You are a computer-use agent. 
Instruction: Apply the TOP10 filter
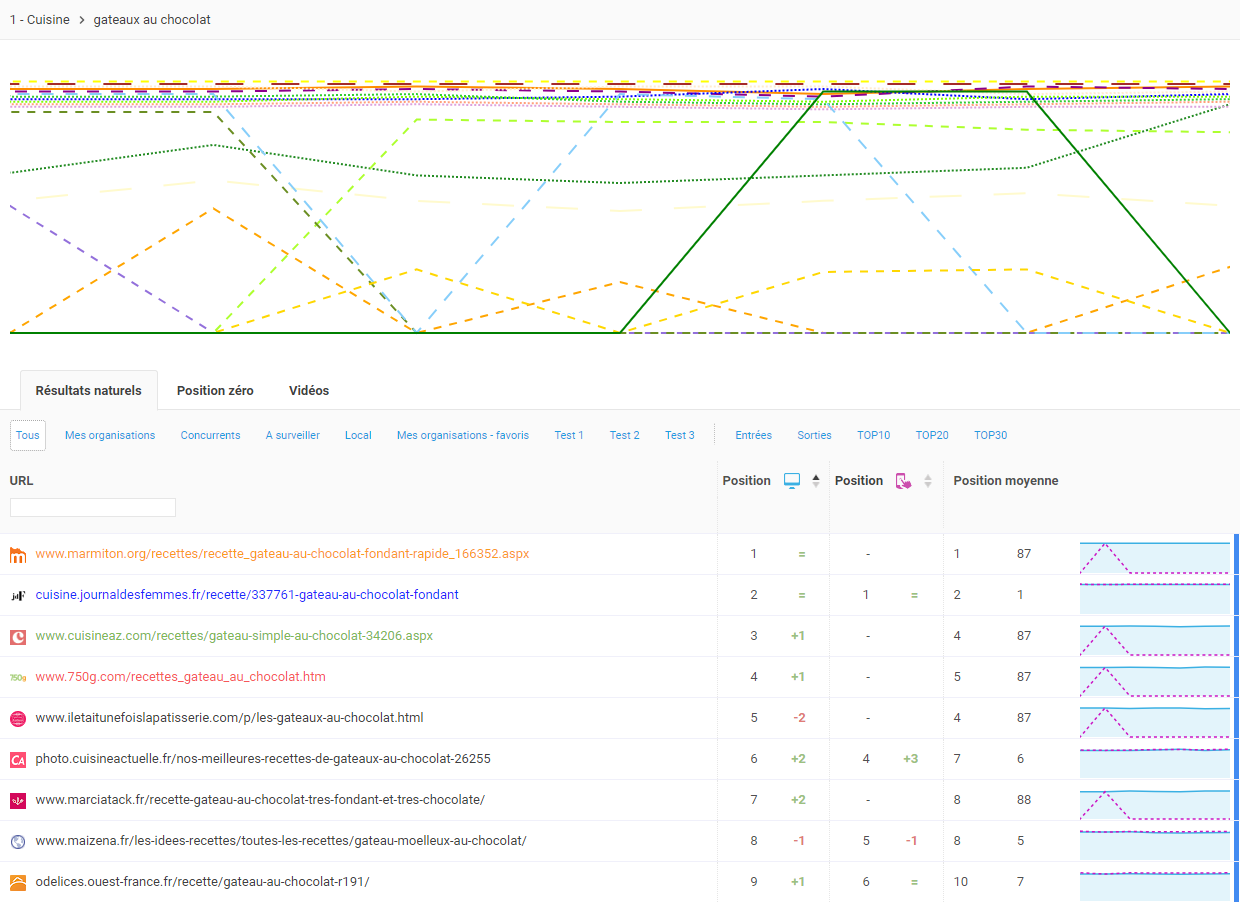873,435
